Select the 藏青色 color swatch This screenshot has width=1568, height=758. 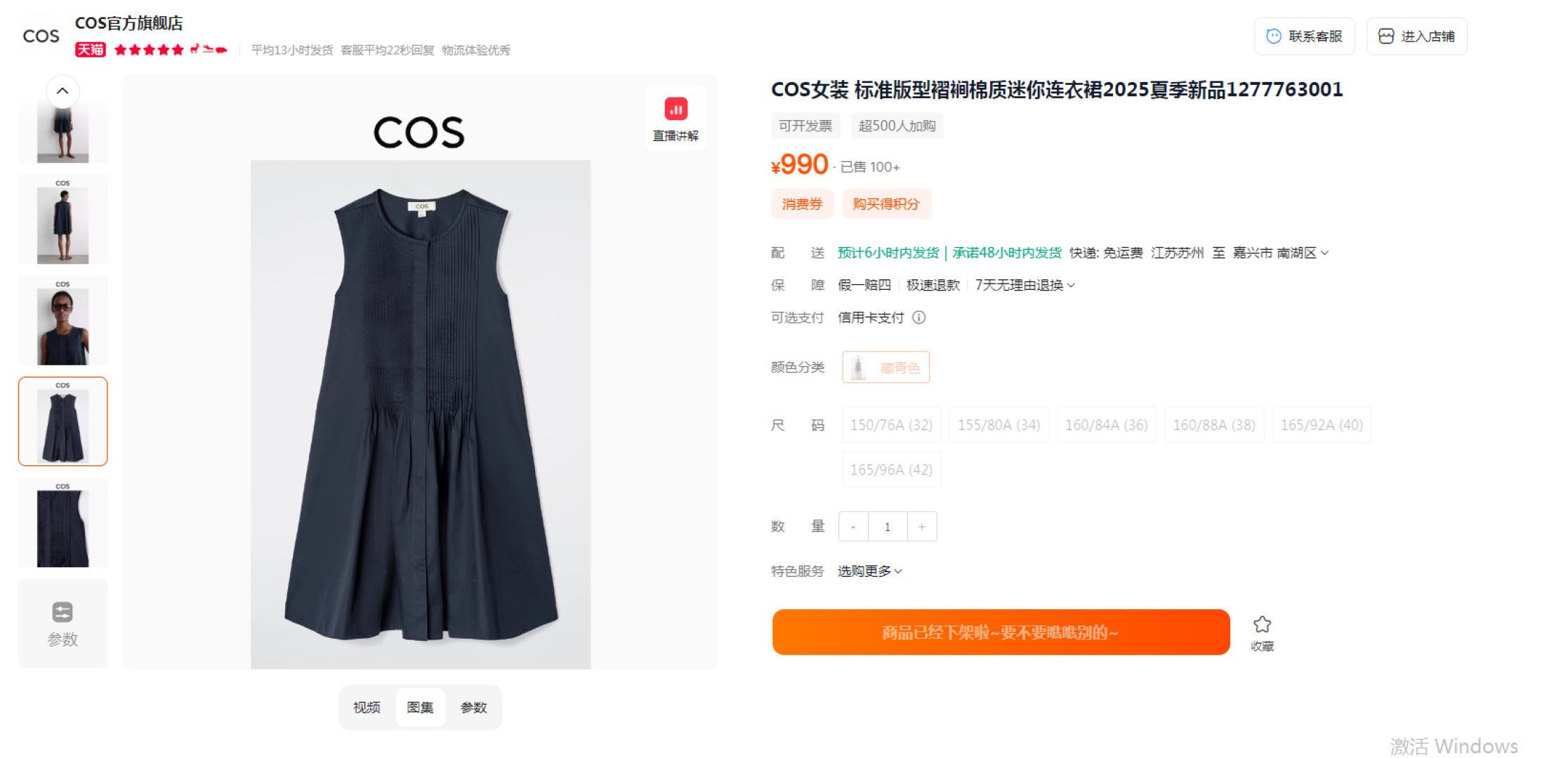885,367
